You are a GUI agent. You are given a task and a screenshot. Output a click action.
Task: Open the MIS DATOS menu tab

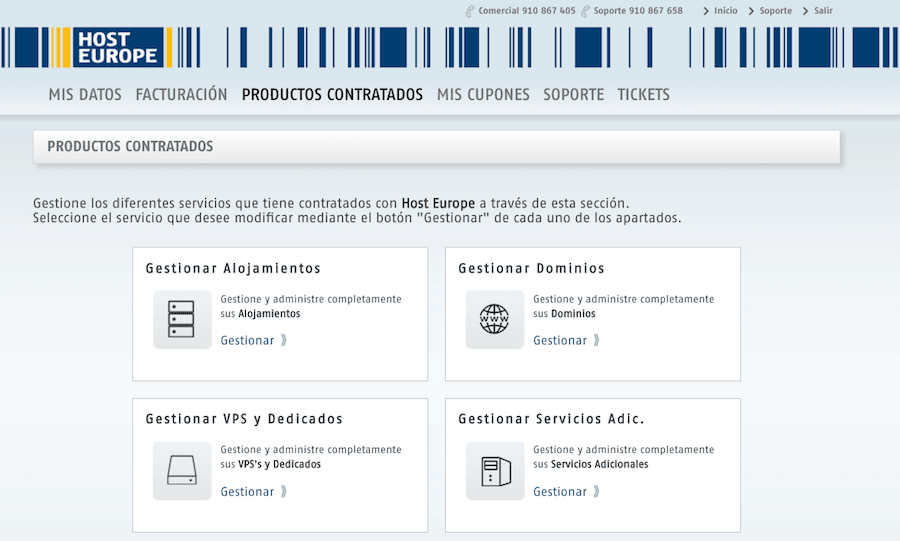85,95
